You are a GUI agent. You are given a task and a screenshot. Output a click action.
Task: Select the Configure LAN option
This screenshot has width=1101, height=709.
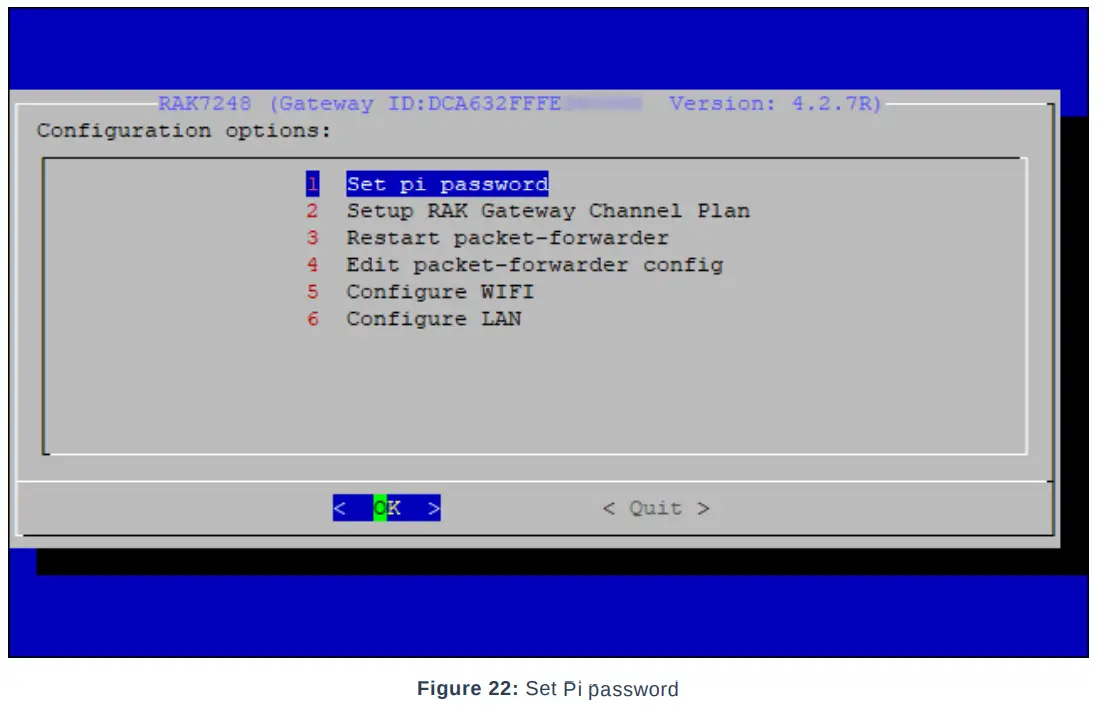(x=432, y=319)
